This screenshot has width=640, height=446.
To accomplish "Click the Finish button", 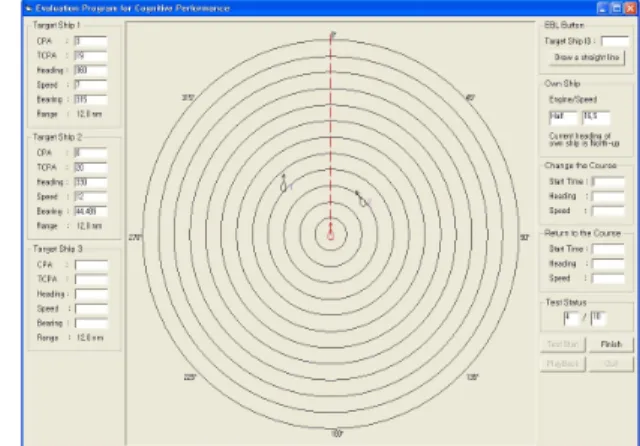I will coord(611,344).
